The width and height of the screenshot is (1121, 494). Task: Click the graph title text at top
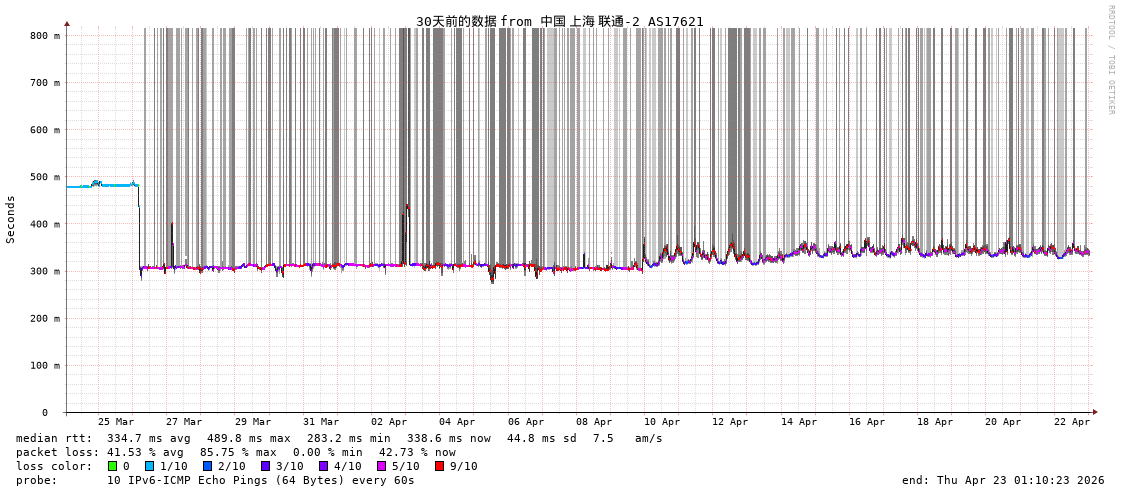(x=559, y=21)
